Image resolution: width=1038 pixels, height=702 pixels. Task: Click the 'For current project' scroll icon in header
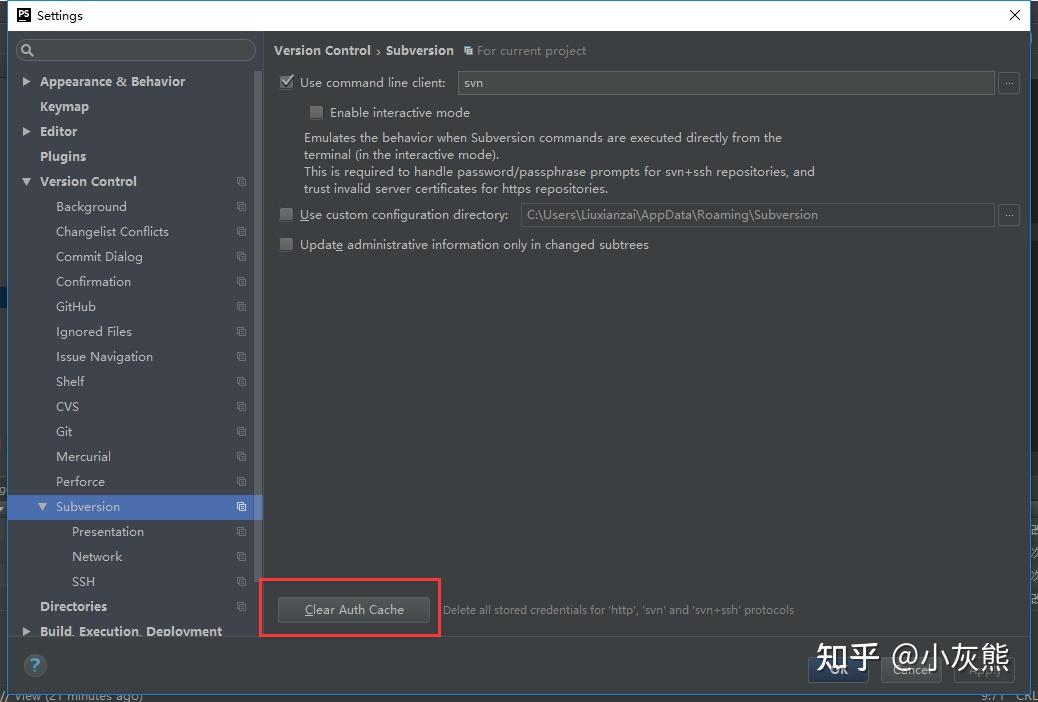coord(467,50)
